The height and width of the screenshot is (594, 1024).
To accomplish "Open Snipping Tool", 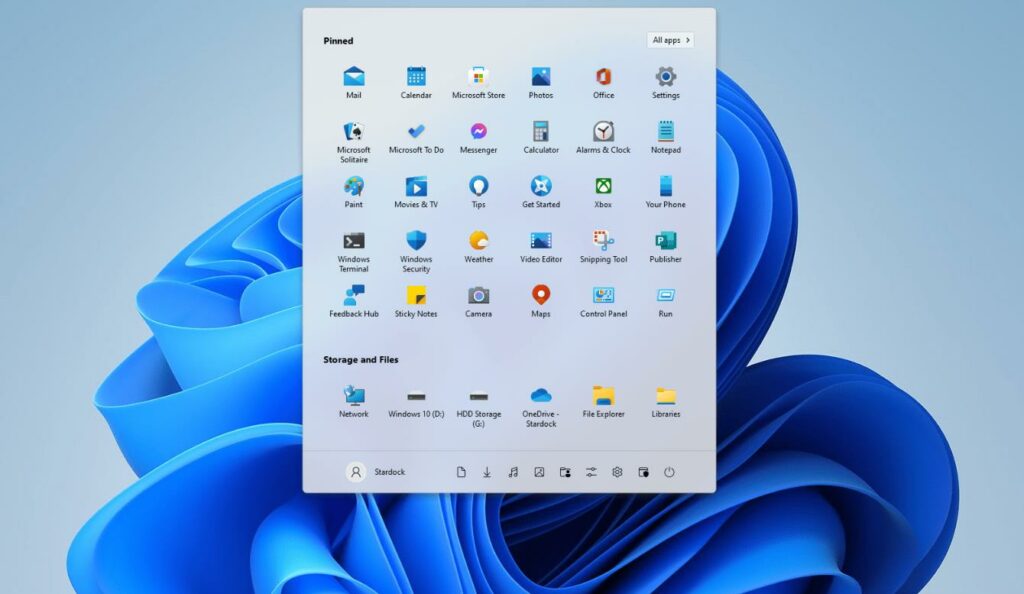I will pyautogui.click(x=603, y=247).
